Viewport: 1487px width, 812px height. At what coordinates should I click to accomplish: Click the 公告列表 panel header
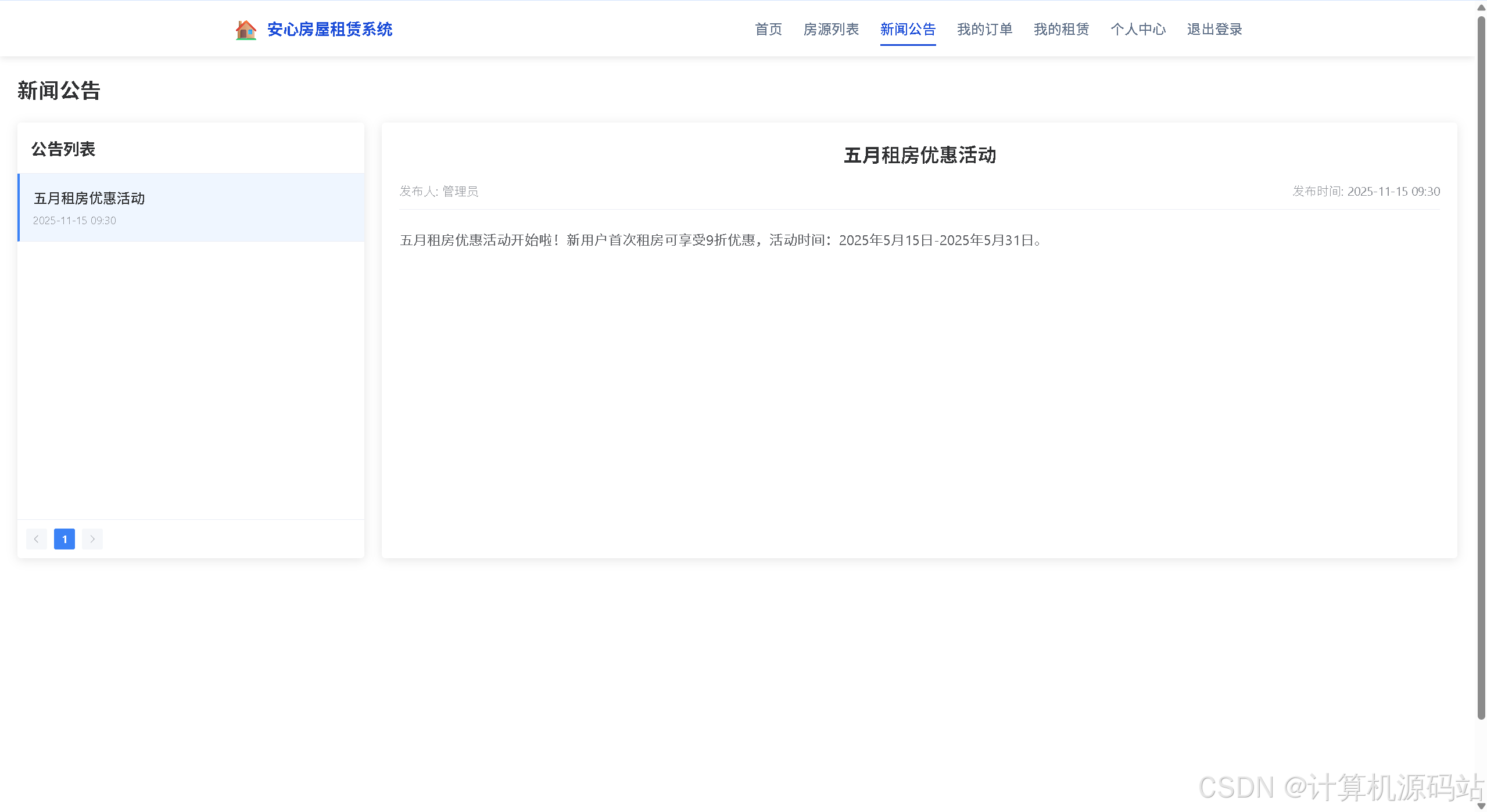(x=63, y=149)
